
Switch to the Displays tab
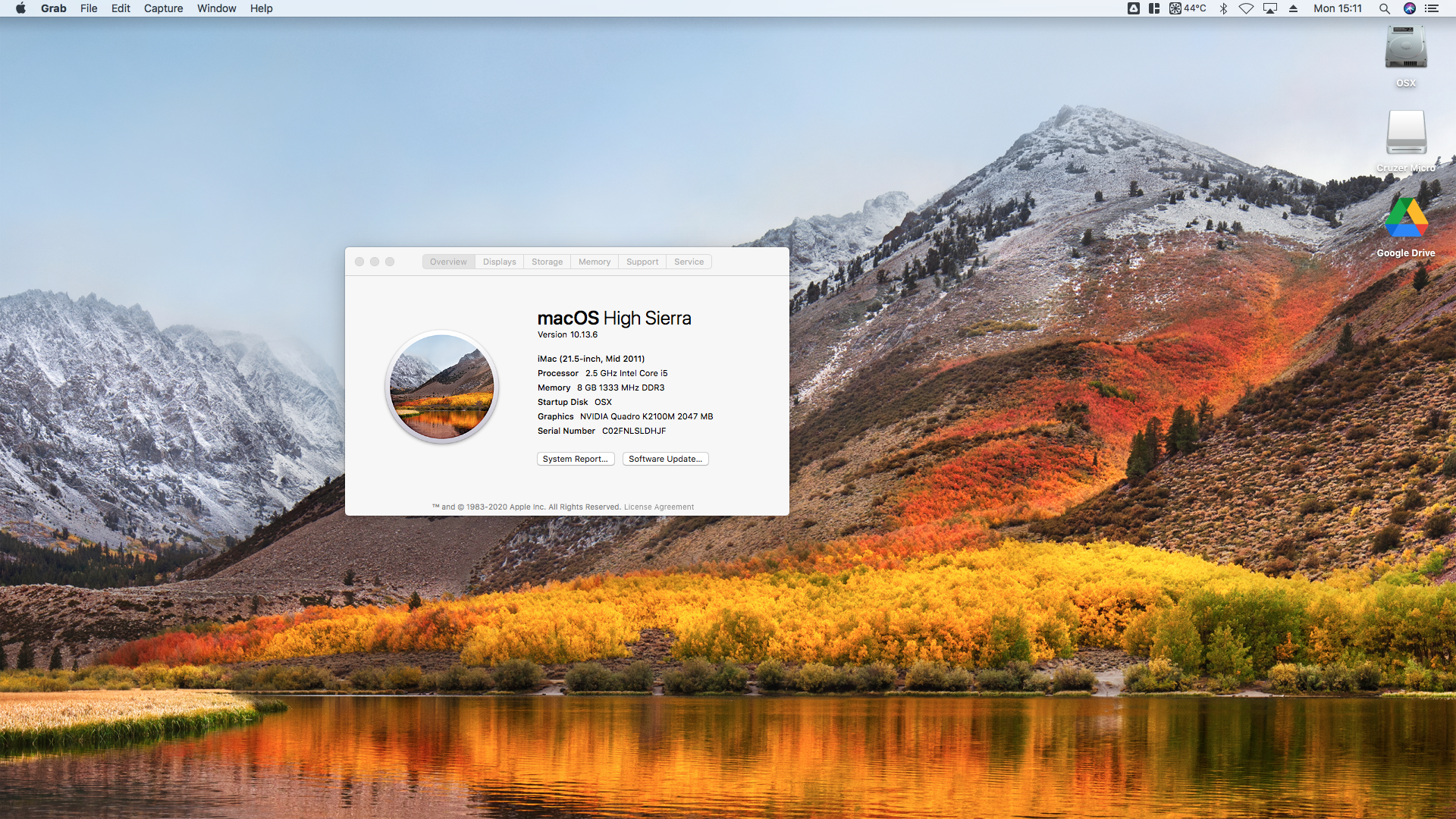(x=499, y=262)
